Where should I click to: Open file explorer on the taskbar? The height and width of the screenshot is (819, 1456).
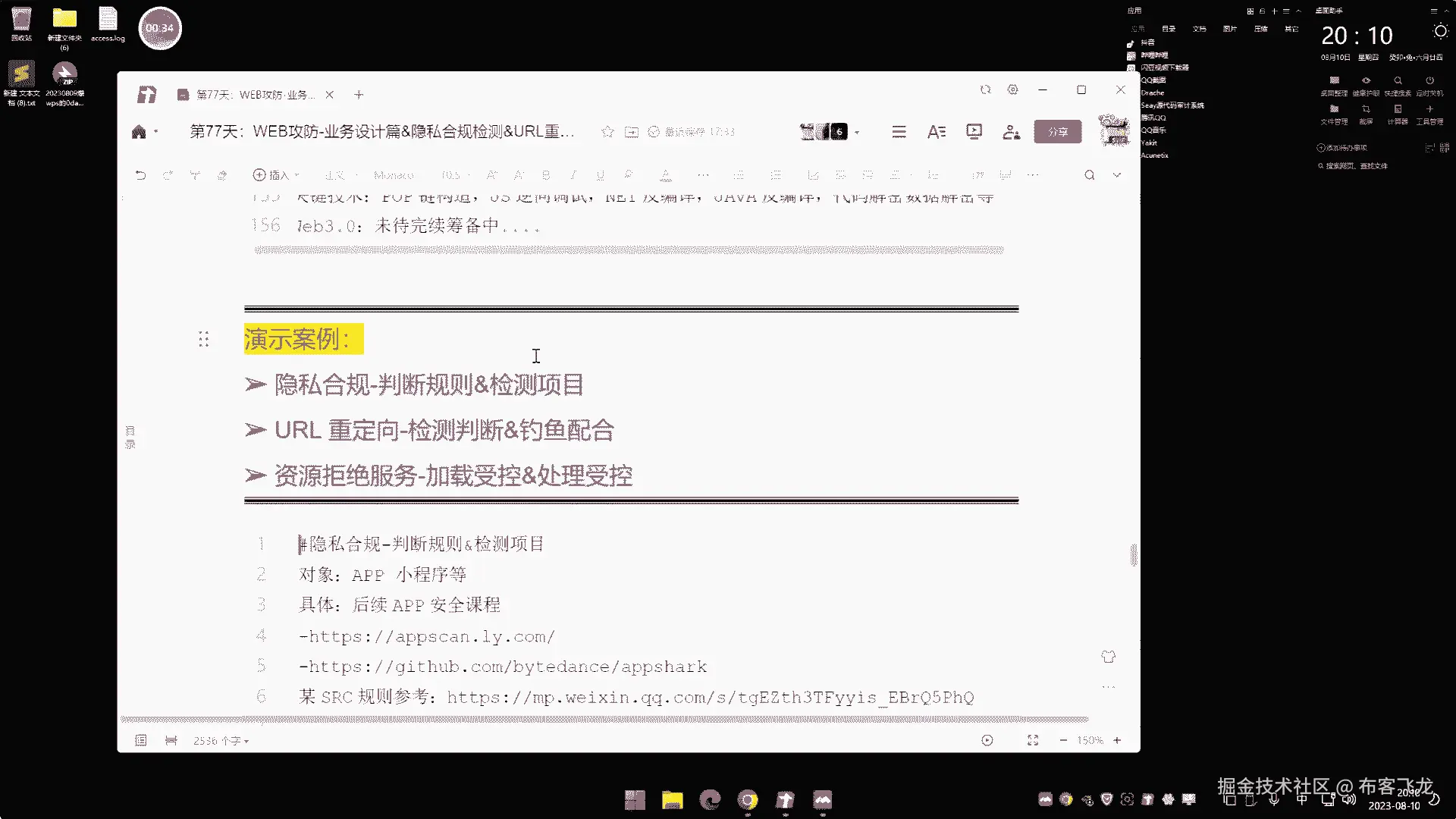coord(672,800)
